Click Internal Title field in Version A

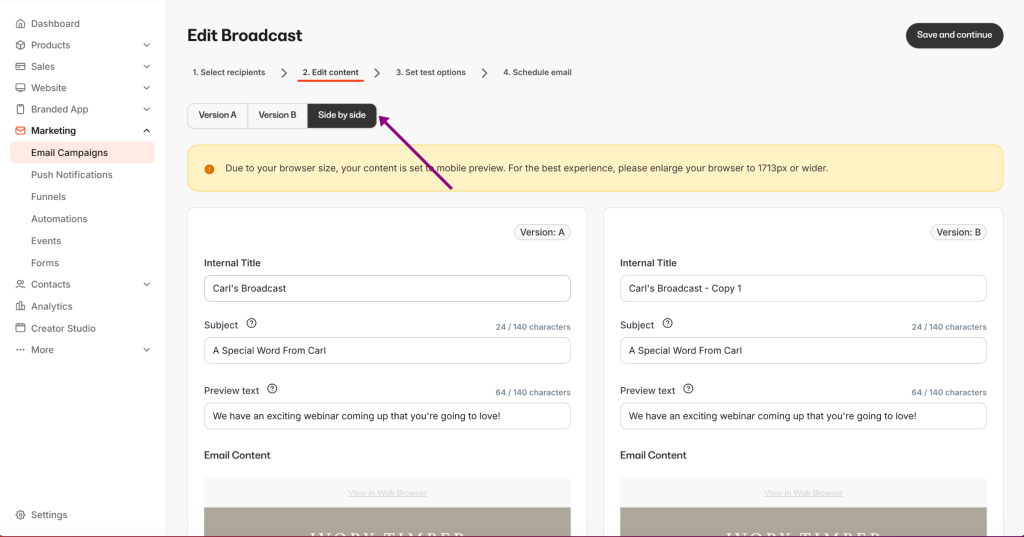pyautogui.click(x=387, y=288)
